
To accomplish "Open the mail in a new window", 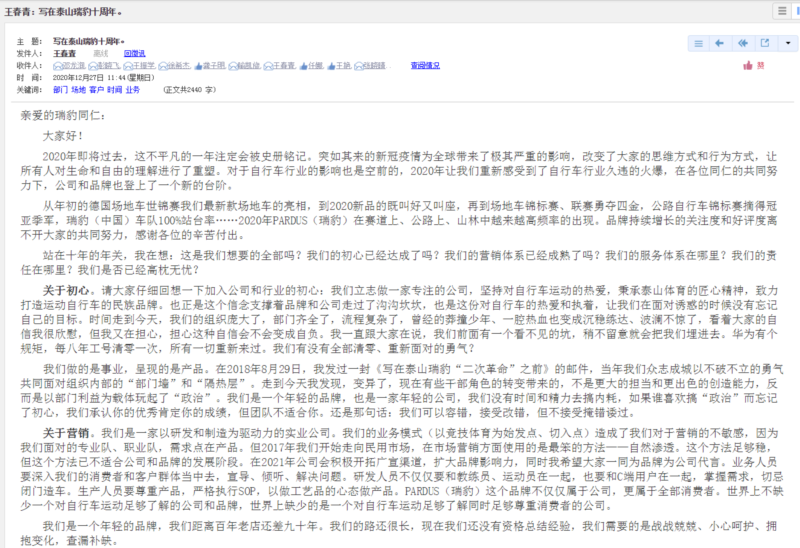I will point(764,43).
